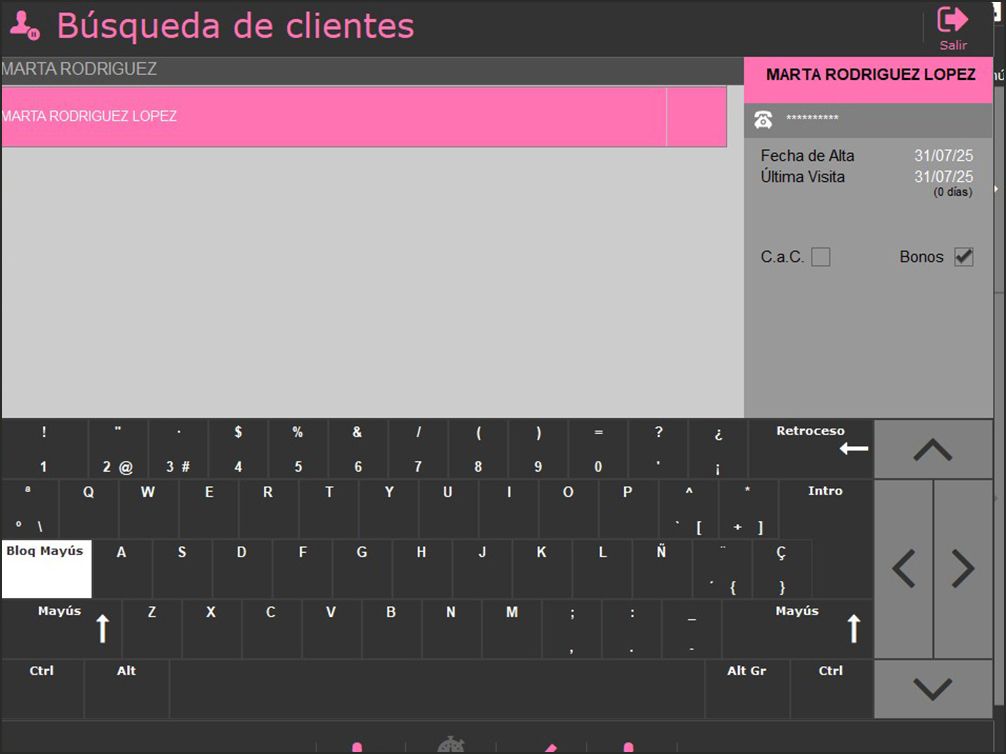The height and width of the screenshot is (754, 1006).
Task: Click the telephone icon in client panel
Action: pyautogui.click(x=763, y=120)
